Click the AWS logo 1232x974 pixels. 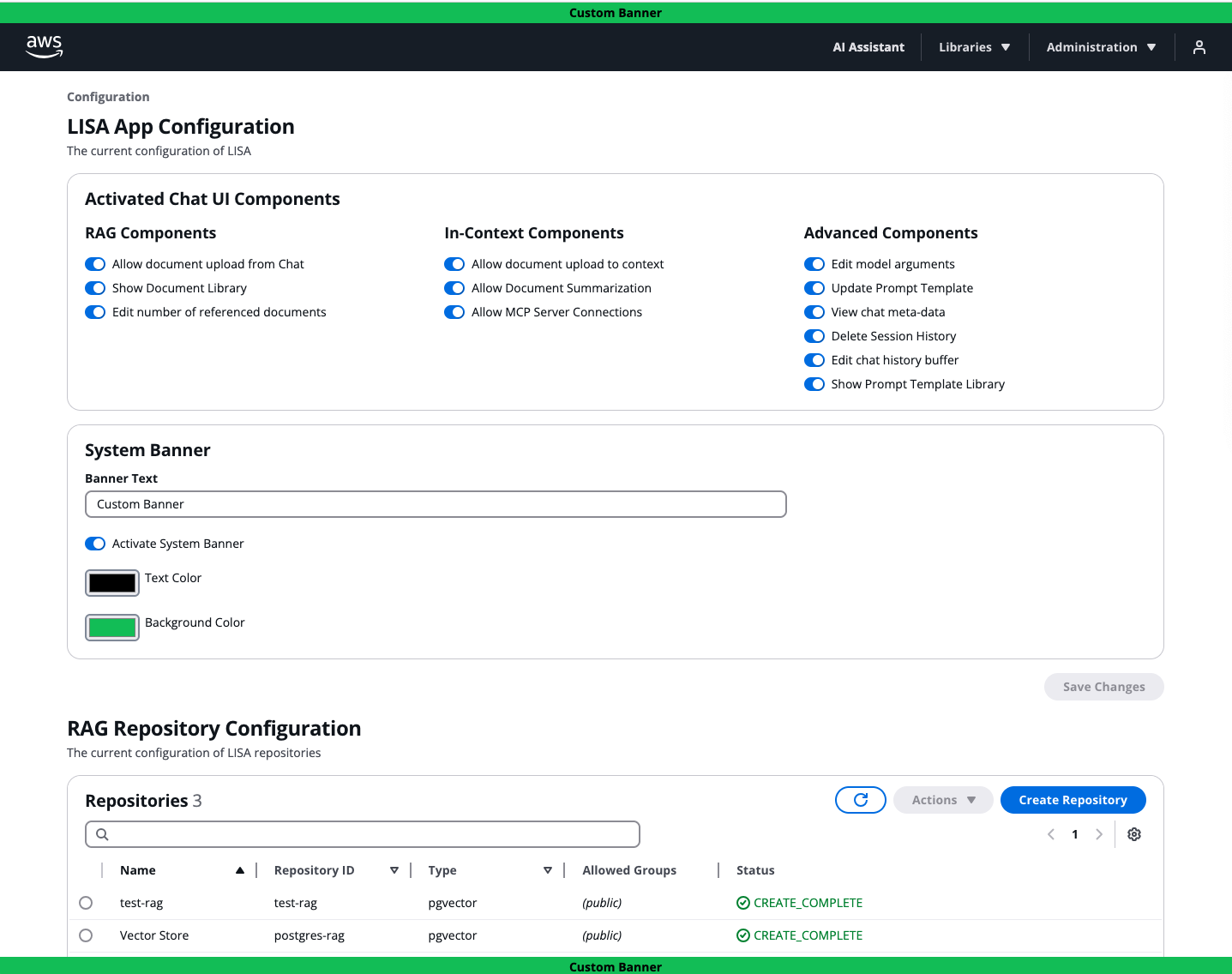pos(45,46)
